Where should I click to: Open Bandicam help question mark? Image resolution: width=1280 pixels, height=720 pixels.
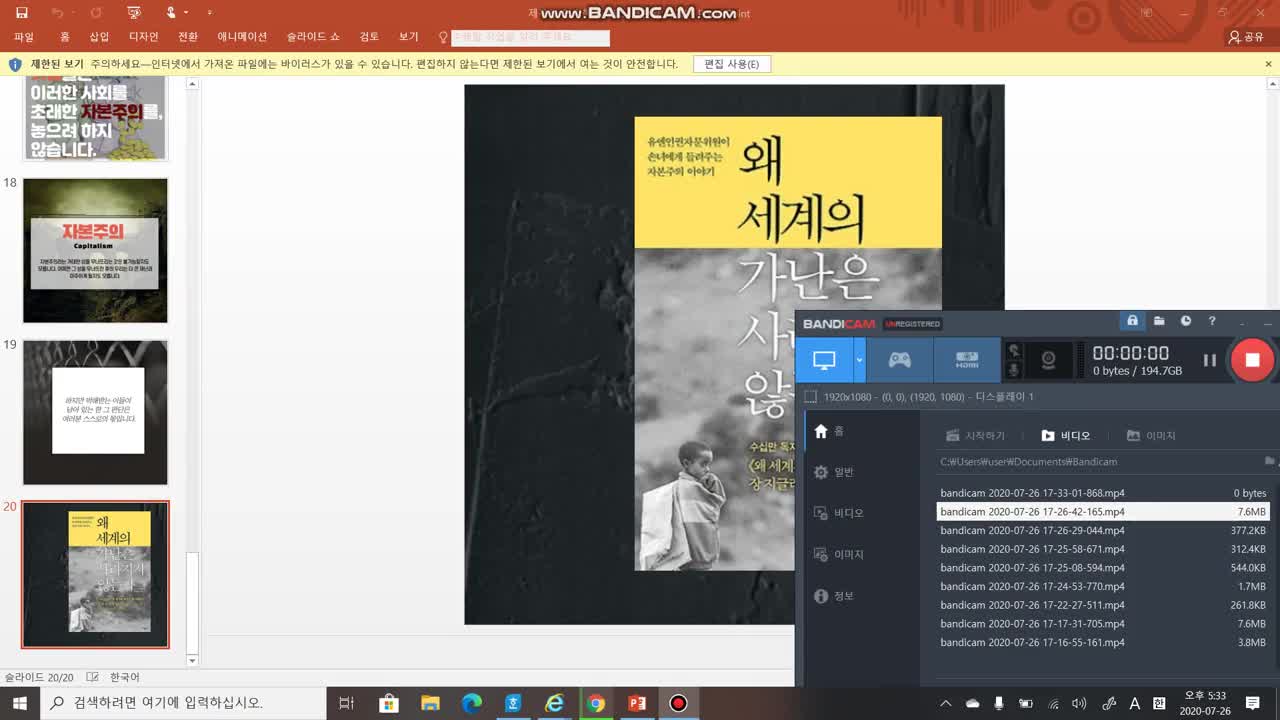1212,321
